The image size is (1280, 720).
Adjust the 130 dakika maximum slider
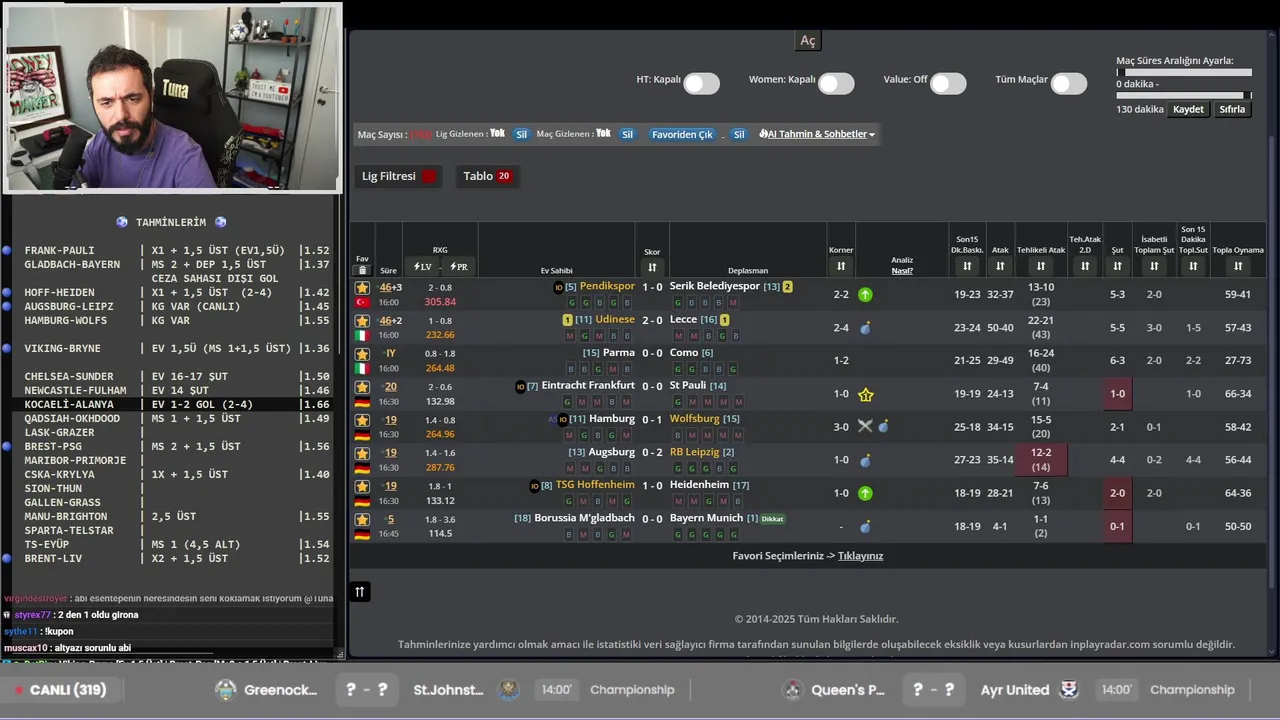tap(1247, 95)
